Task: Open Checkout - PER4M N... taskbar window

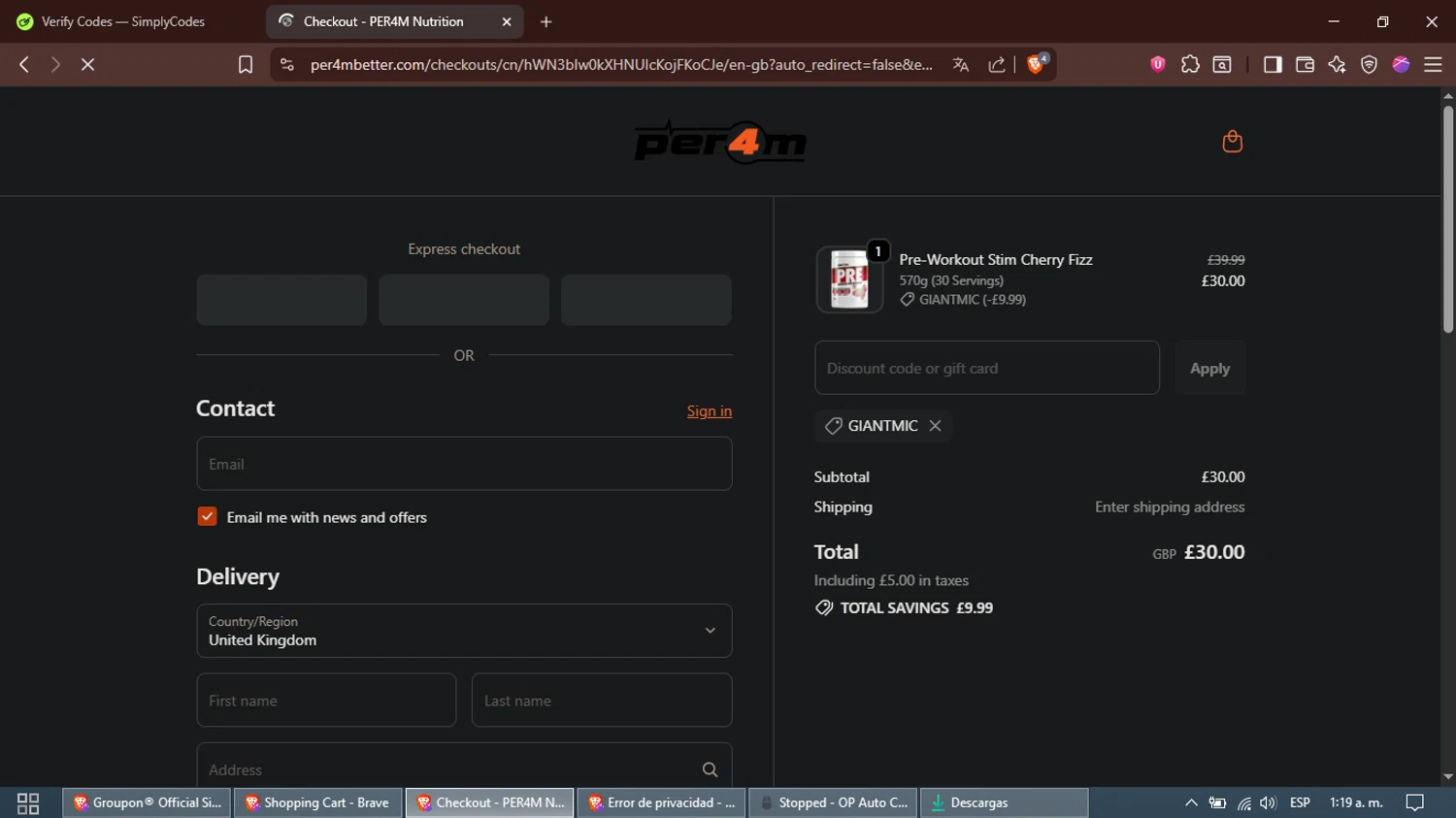Action: [x=489, y=802]
